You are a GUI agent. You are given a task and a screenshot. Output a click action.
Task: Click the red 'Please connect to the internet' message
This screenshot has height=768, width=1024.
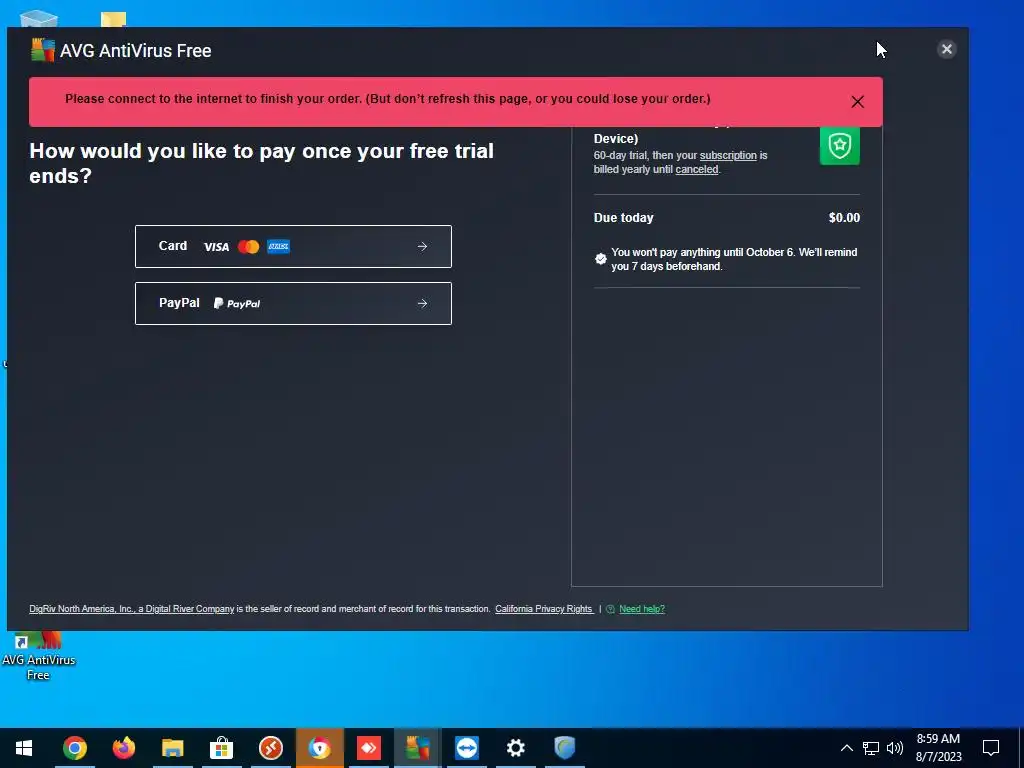point(387,99)
